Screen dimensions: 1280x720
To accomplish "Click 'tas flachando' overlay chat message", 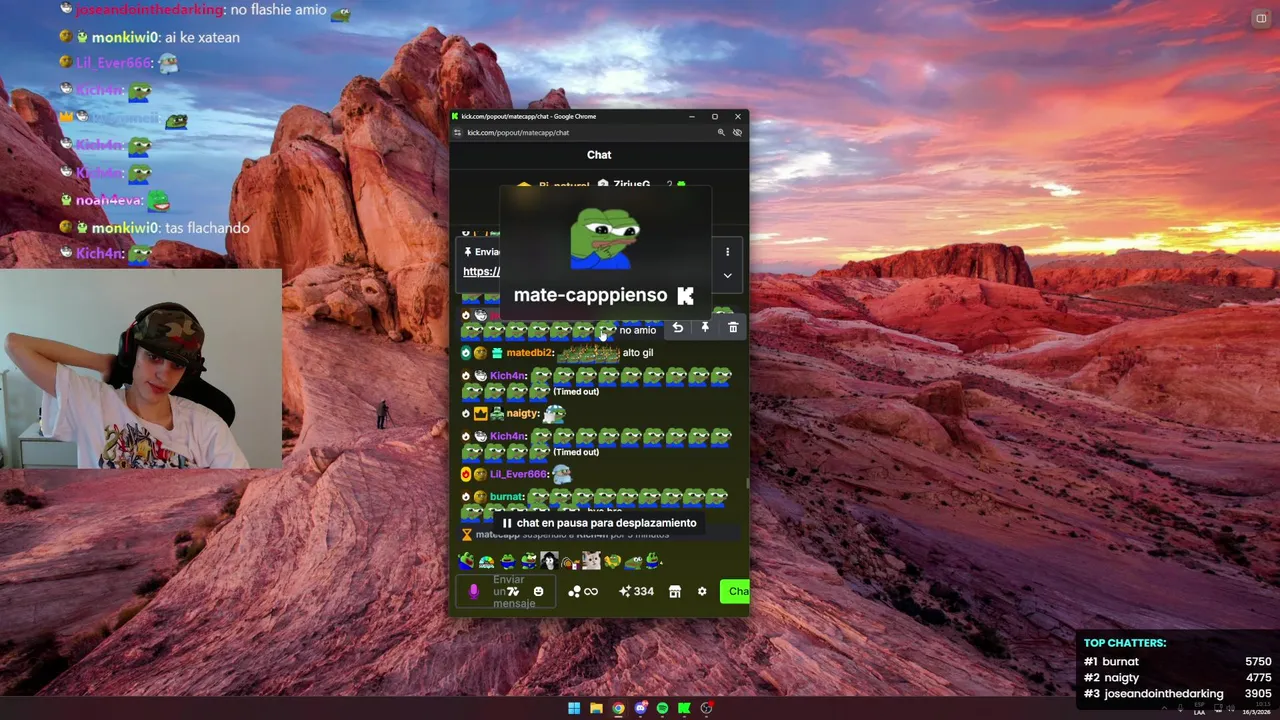I will [x=207, y=228].
